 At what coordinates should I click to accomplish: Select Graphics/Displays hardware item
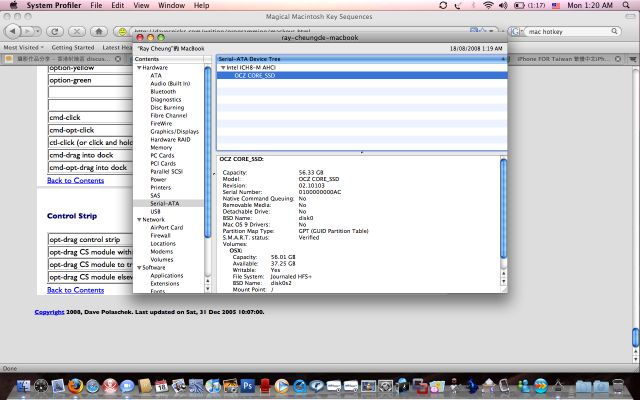[x=174, y=131]
